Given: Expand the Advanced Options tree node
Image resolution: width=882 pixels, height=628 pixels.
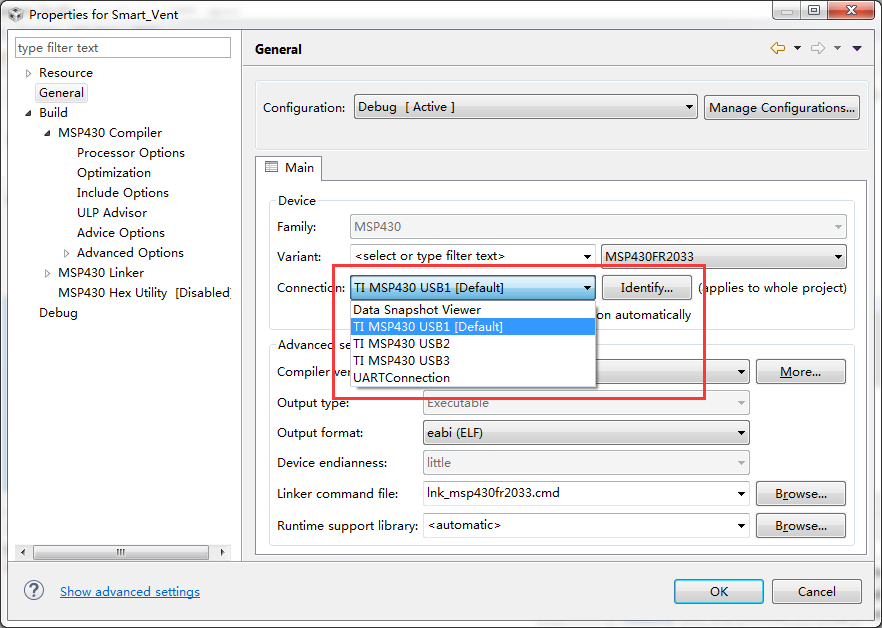Looking at the screenshot, I should (x=66, y=253).
